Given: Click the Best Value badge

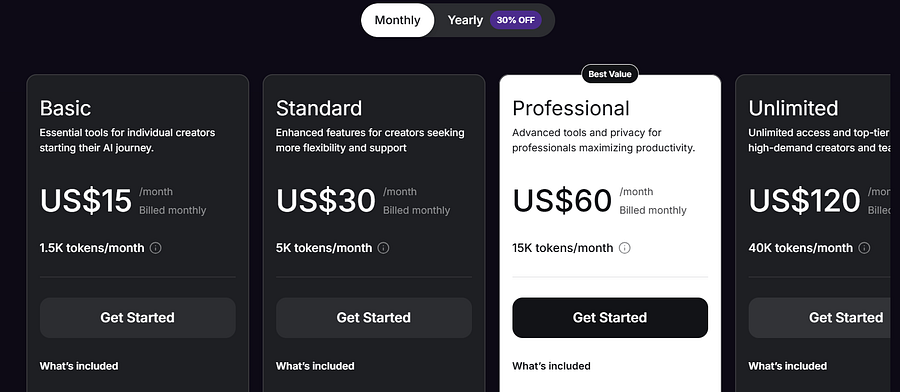Looking at the screenshot, I should (x=610, y=74).
